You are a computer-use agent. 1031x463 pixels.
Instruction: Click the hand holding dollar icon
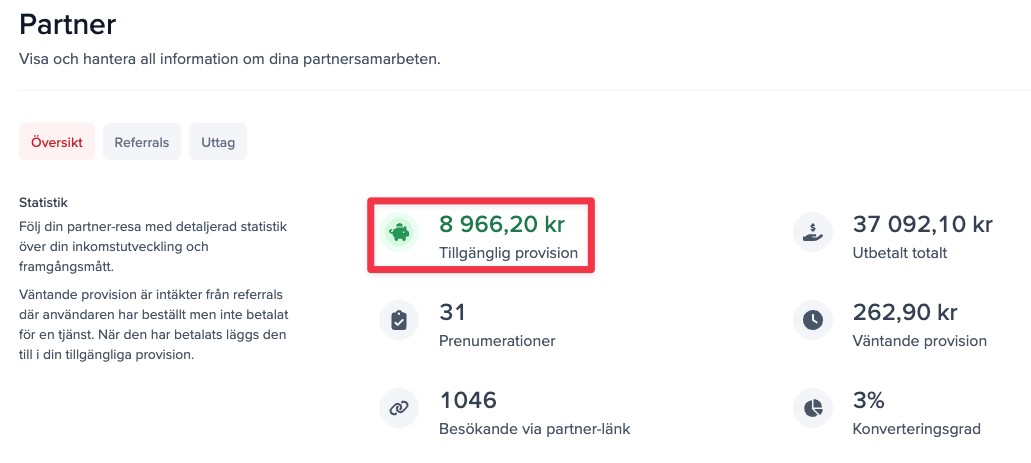[x=812, y=233]
